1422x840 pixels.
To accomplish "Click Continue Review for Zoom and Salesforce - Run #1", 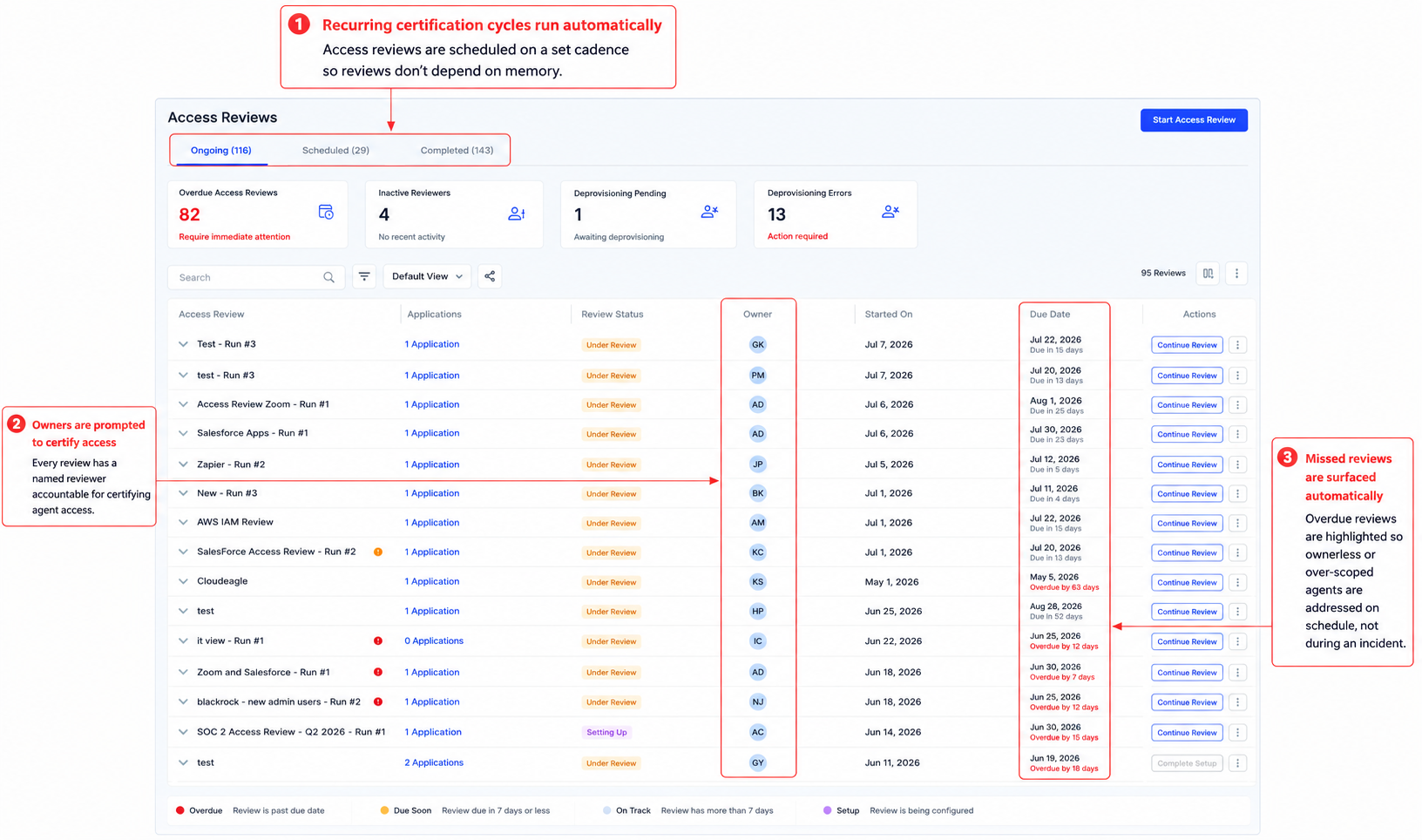I will (1187, 673).
